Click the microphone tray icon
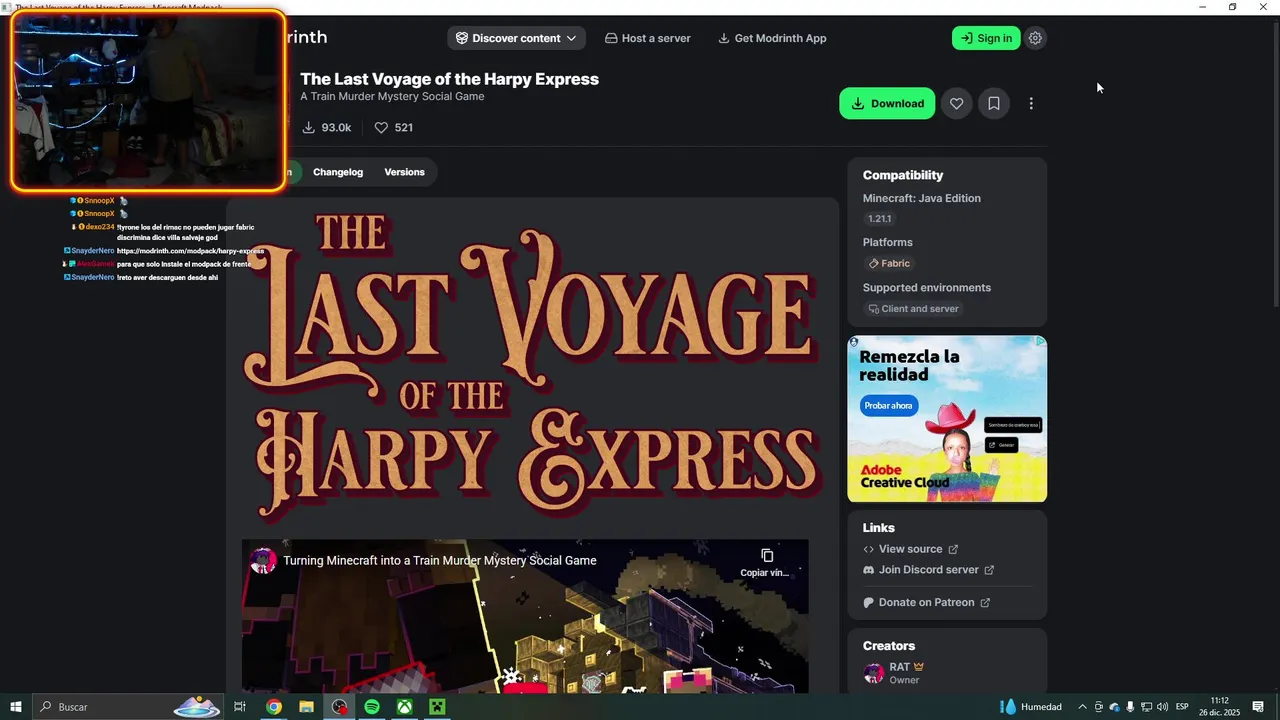1280x720 pixels. tap(1130, 707)
